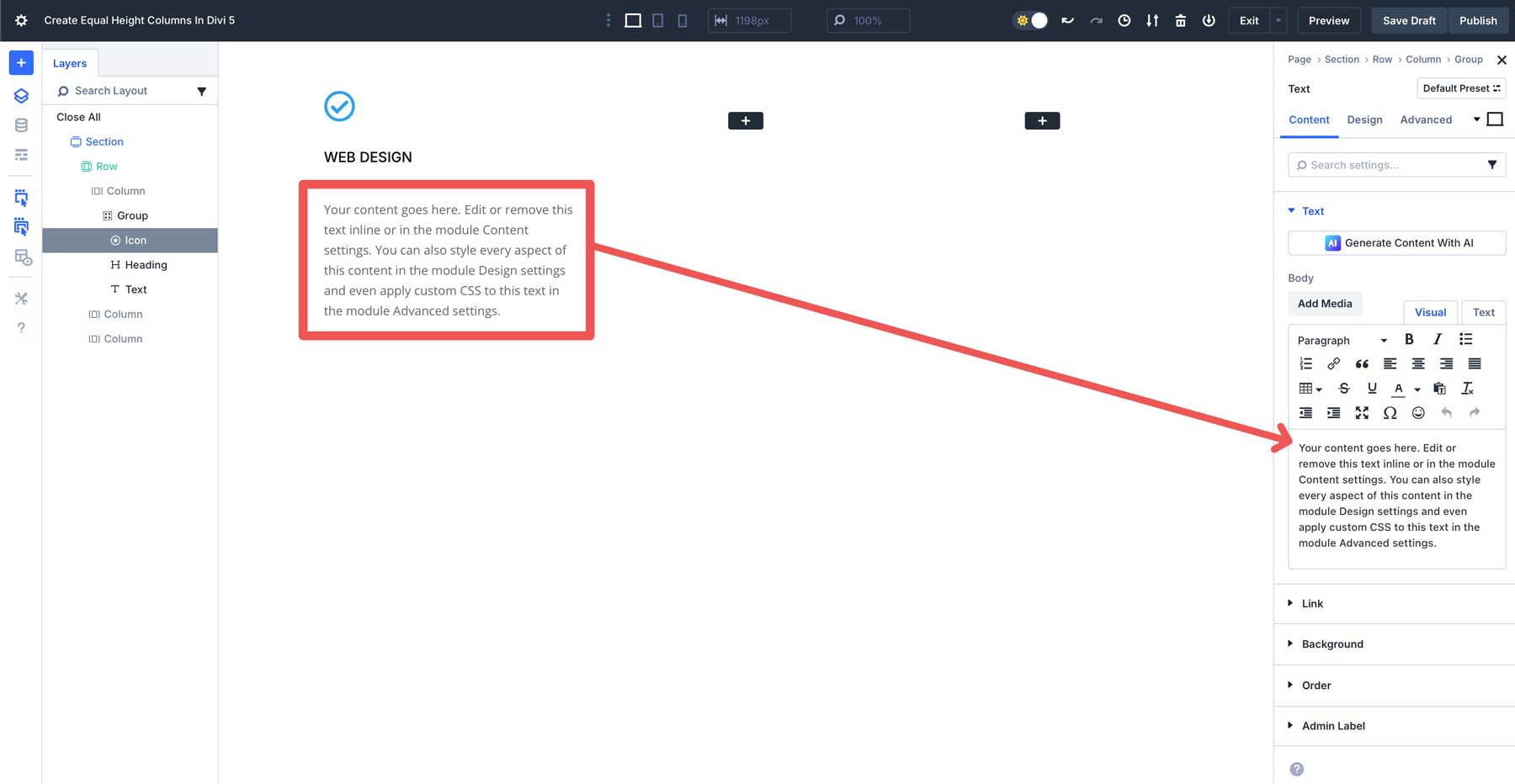1515x784 pixels.
Task: Open the Paragraph format dropdown
Action: pos(1342,340)
